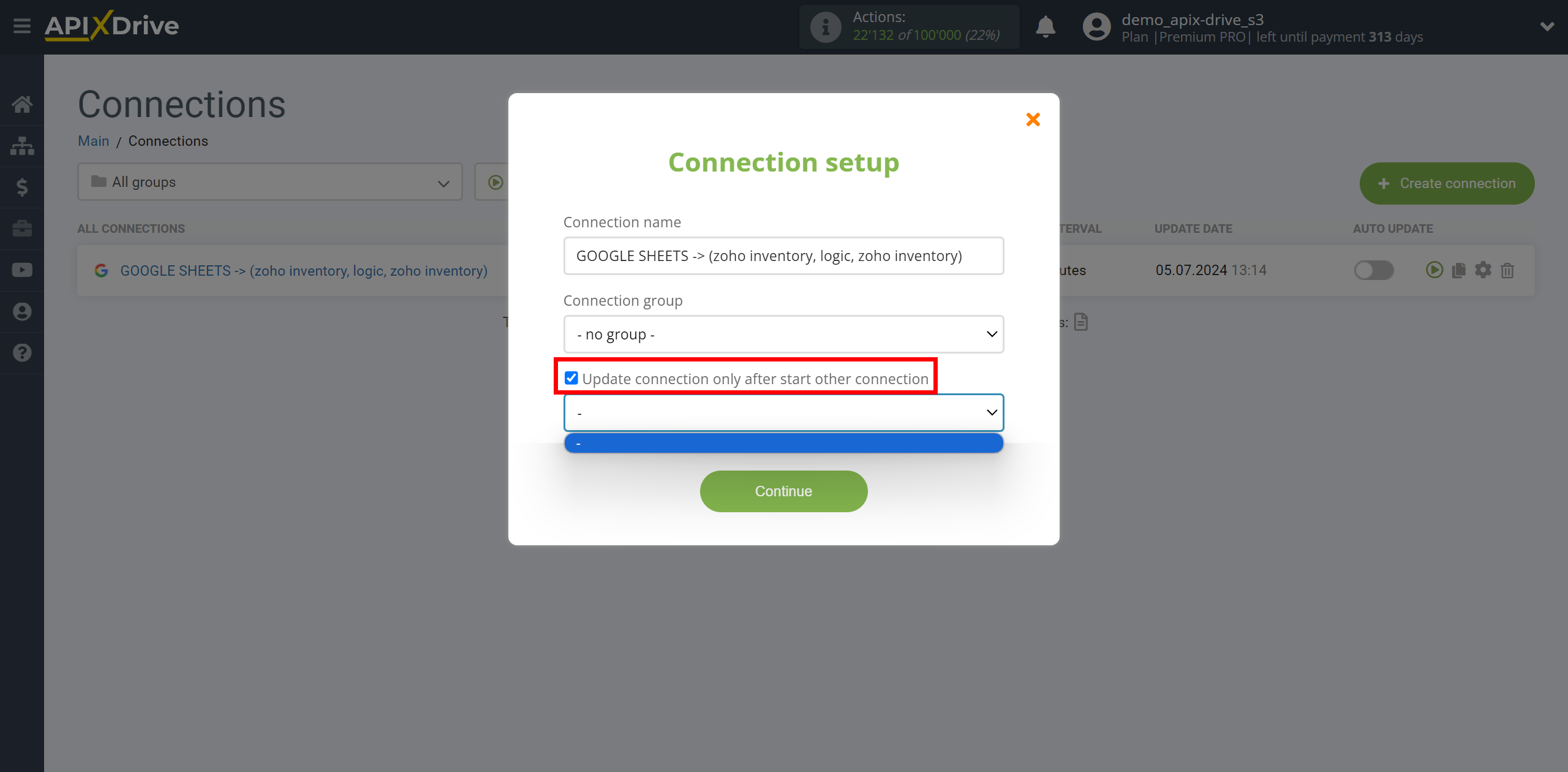Select the dash option in connection dropdown
Viewport: 1568px width, 772px height.
coord(783,443)
